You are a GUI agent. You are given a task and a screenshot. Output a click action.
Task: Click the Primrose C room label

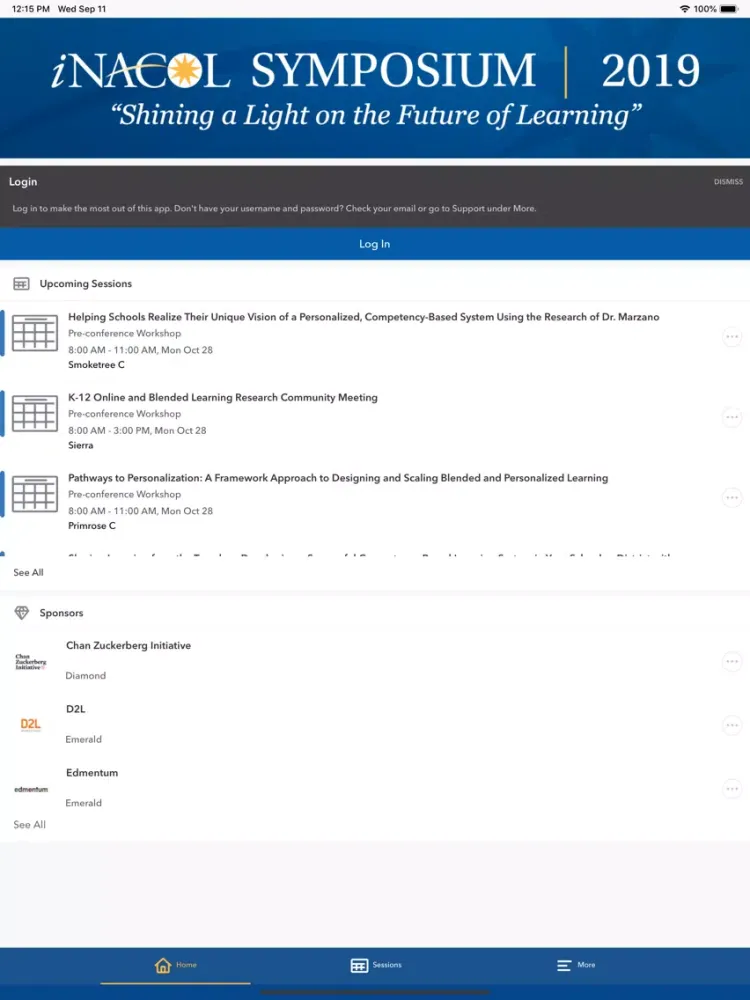(92, 526)
